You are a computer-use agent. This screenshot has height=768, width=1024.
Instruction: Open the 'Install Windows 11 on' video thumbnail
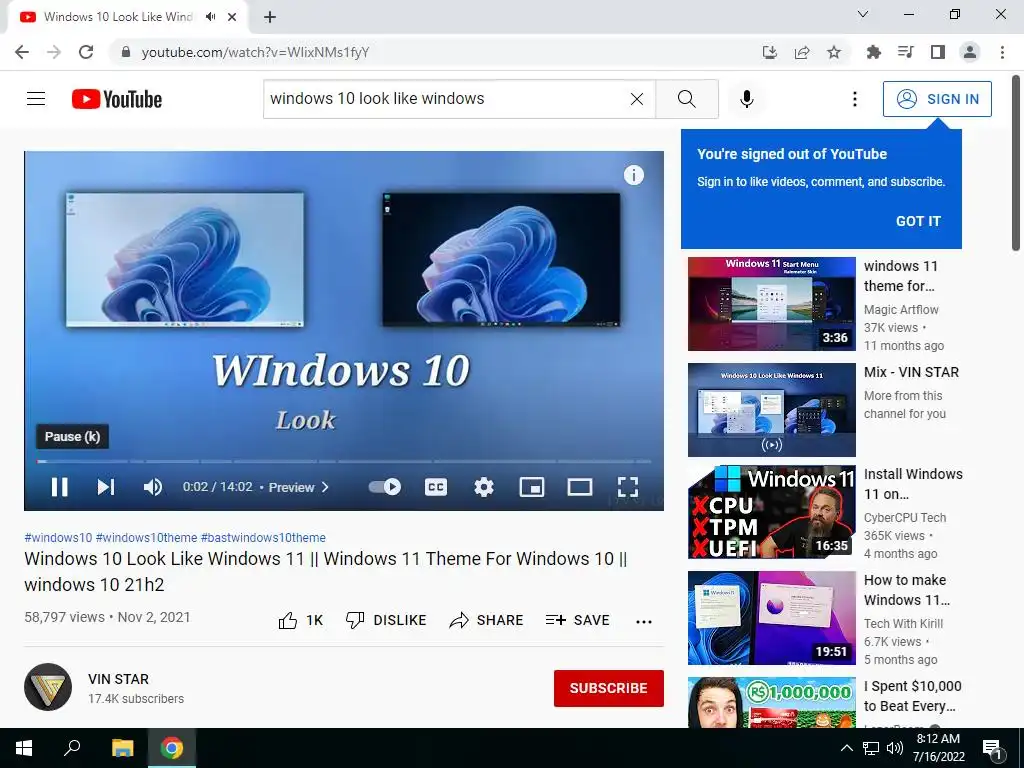click(x=772, y=512)
